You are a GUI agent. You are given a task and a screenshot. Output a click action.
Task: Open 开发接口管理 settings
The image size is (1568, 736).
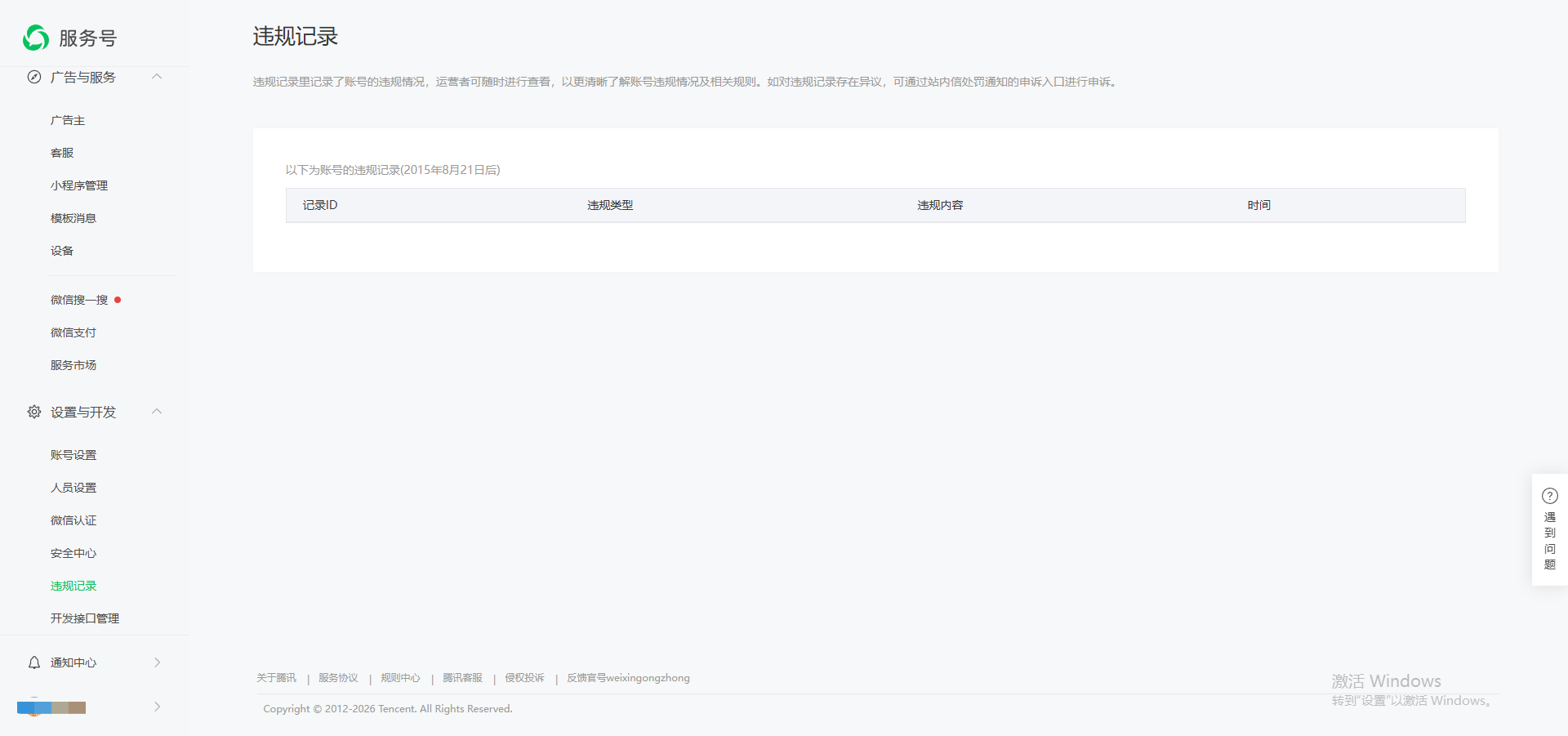point(85,618)
